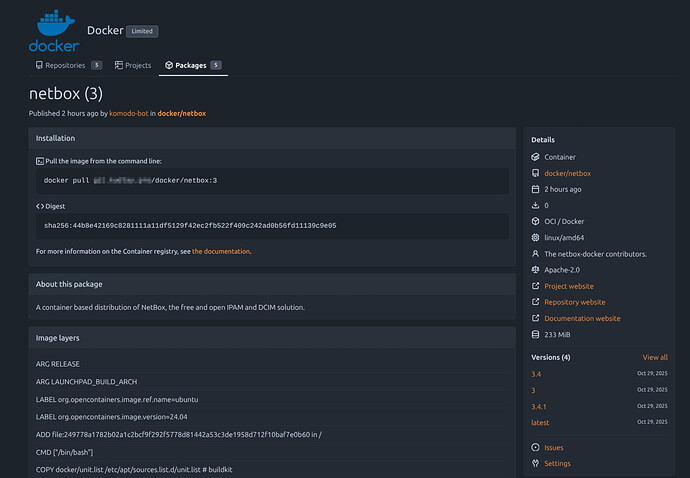Select the Packages tab
Image resolution: width=690 pixels, height=478 pixels.
pos(190,65)
